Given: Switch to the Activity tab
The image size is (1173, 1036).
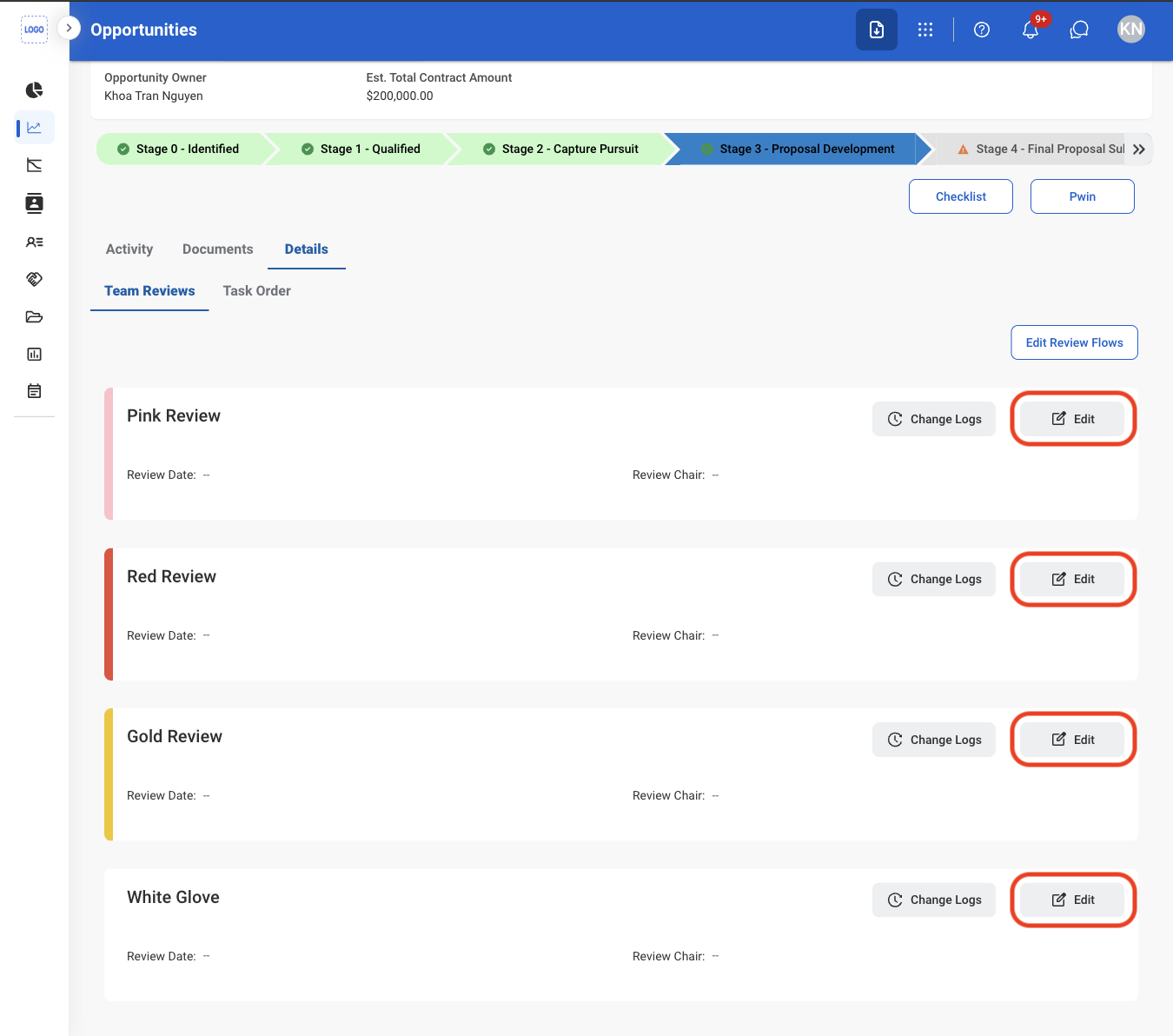Looking at the screenshot, I should pos(129,249).
